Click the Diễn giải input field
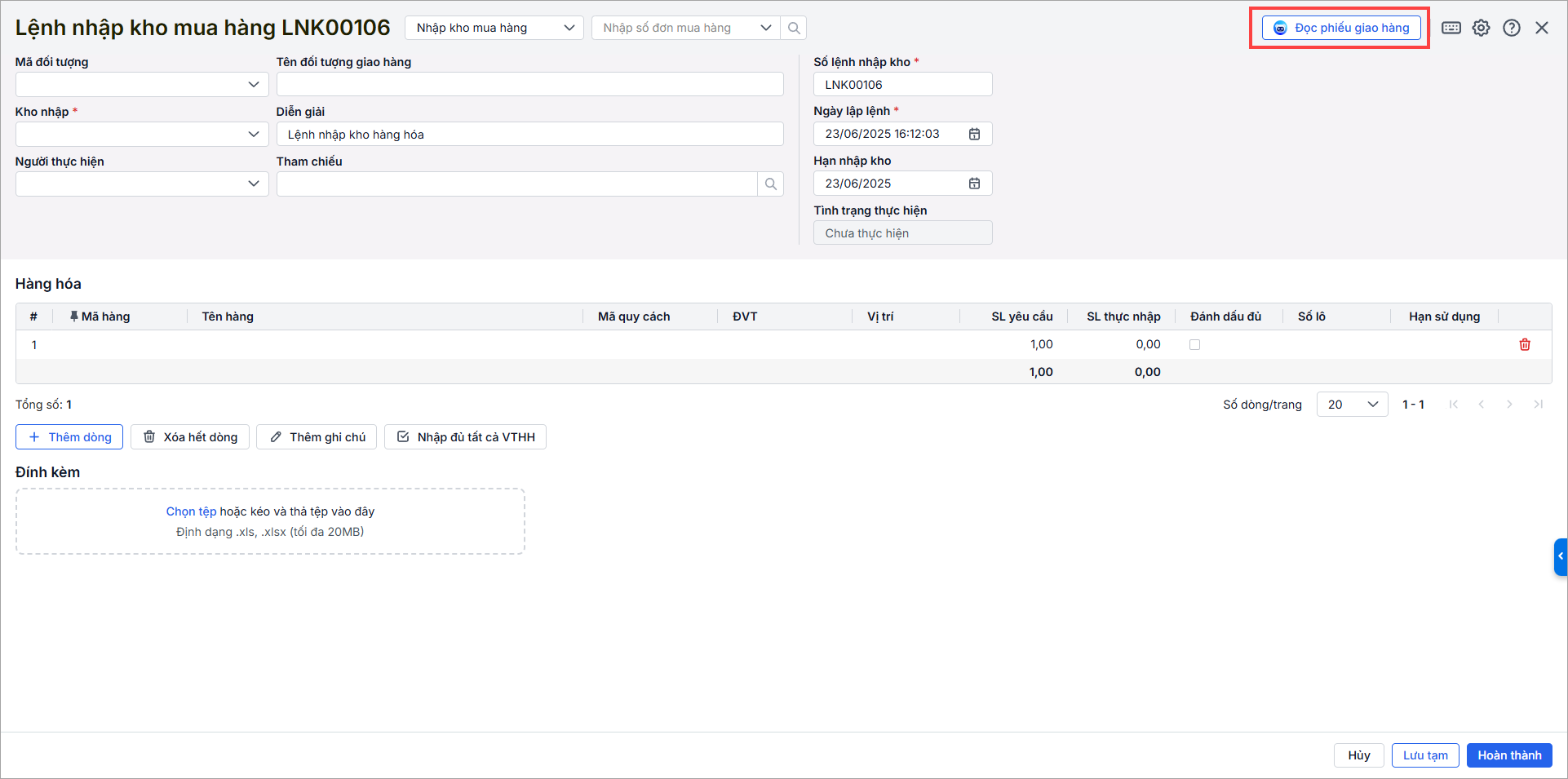The width and height of the screenshot is (1568, 779). click(x=529, y=135)
